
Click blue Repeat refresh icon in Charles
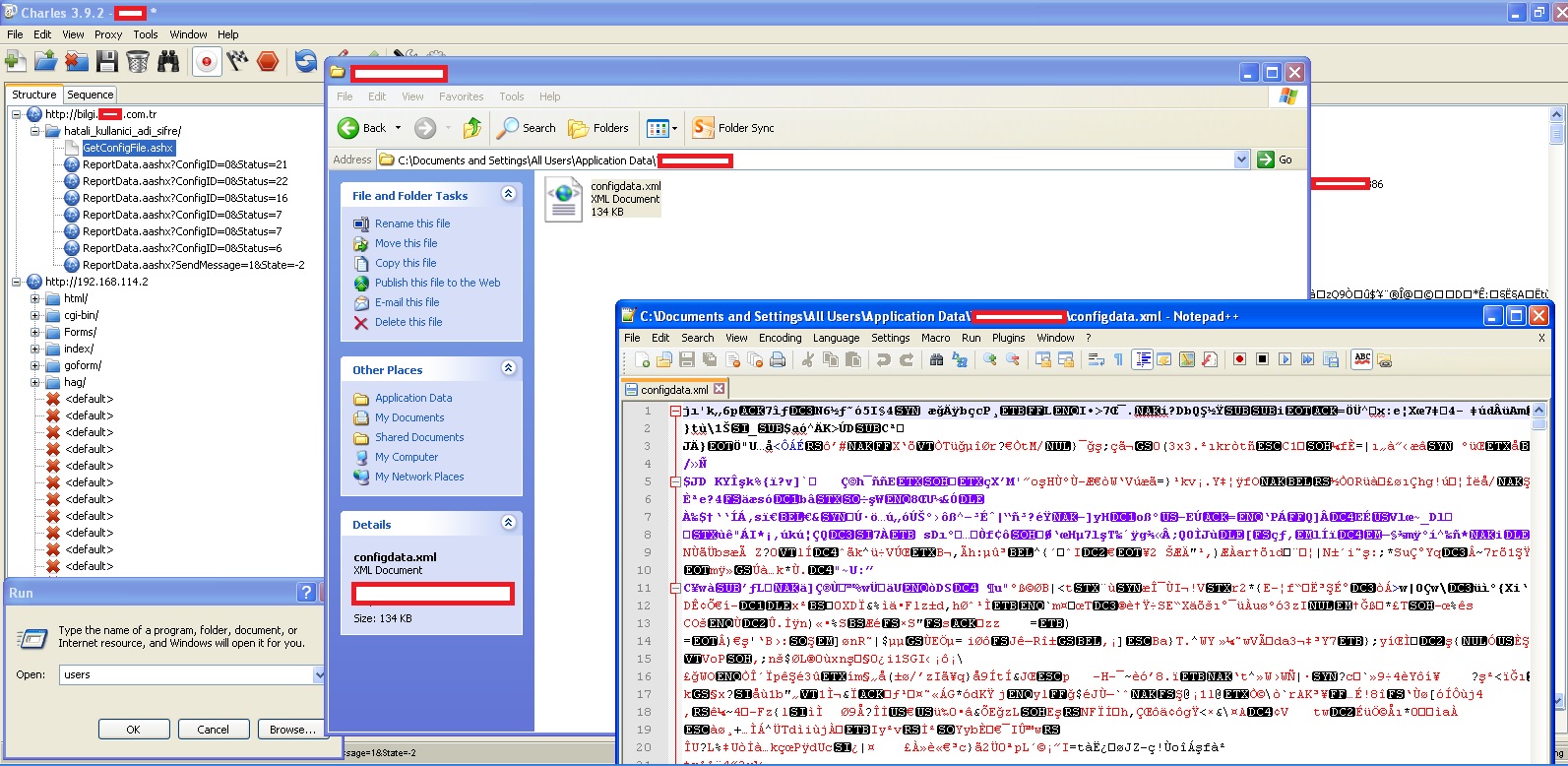(x=306, y=61)
